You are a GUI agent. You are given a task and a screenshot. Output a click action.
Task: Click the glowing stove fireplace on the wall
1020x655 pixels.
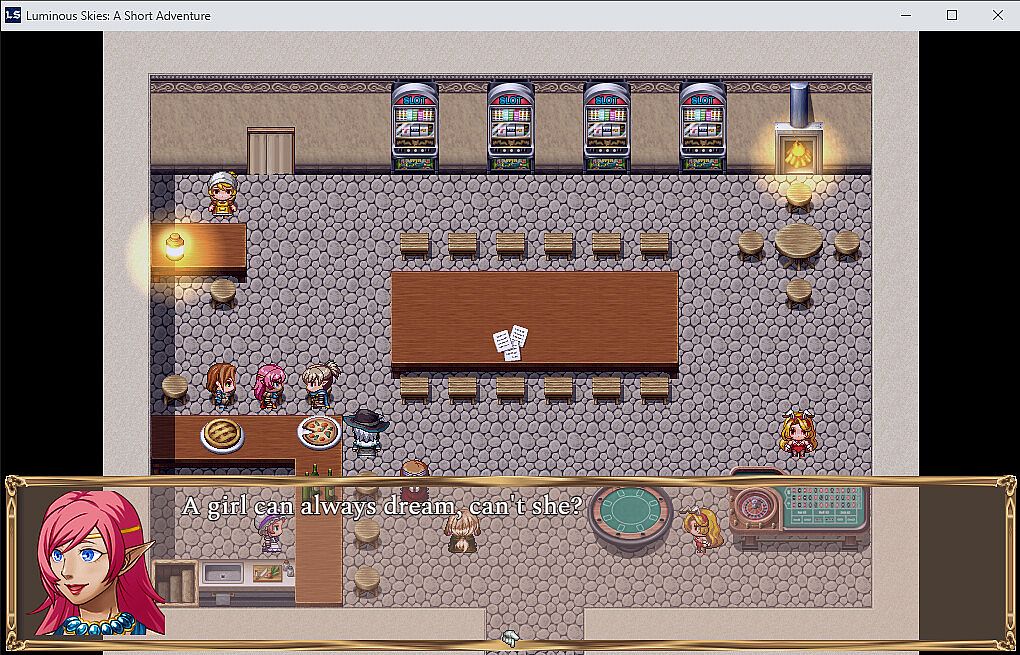tap(798, 149)
